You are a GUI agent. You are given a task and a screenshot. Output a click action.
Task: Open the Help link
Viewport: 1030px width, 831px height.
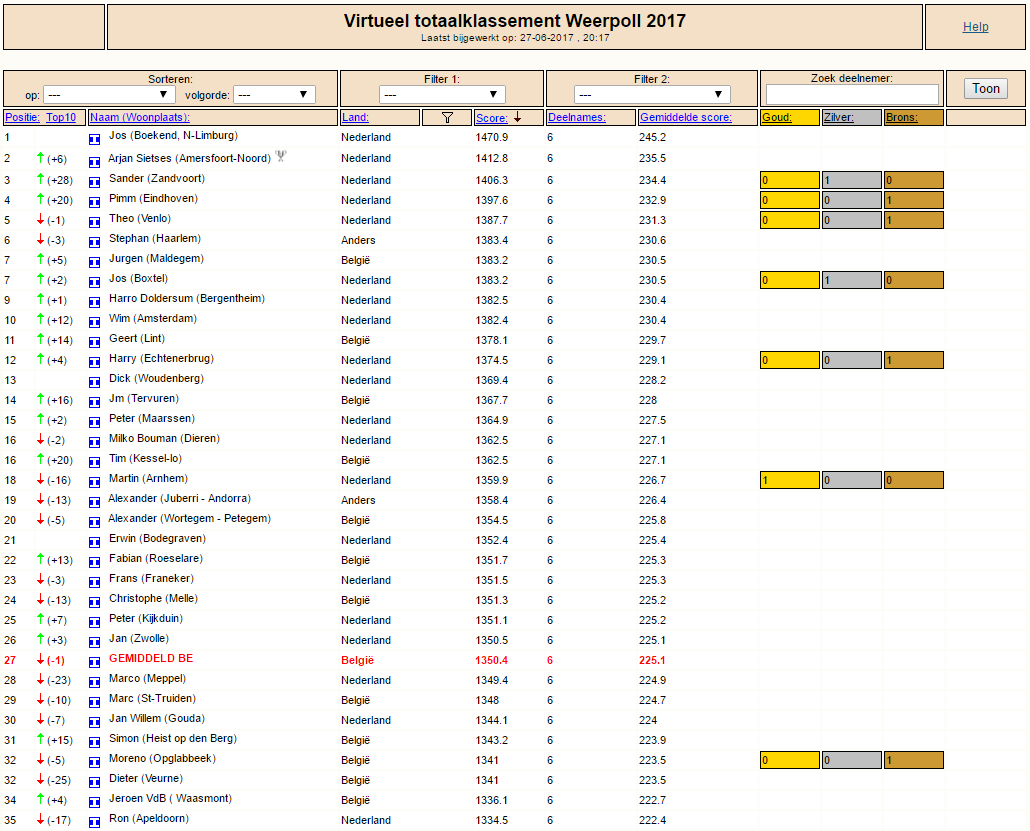[x=975, y=27]
